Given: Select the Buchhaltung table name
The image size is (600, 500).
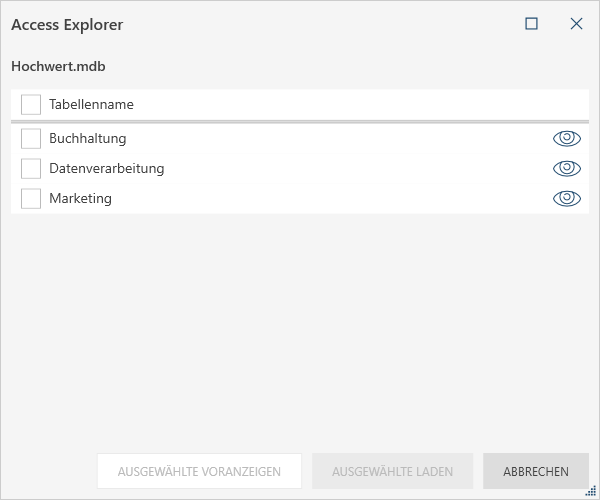Looking at the screenshot, I should click(88, 139).
